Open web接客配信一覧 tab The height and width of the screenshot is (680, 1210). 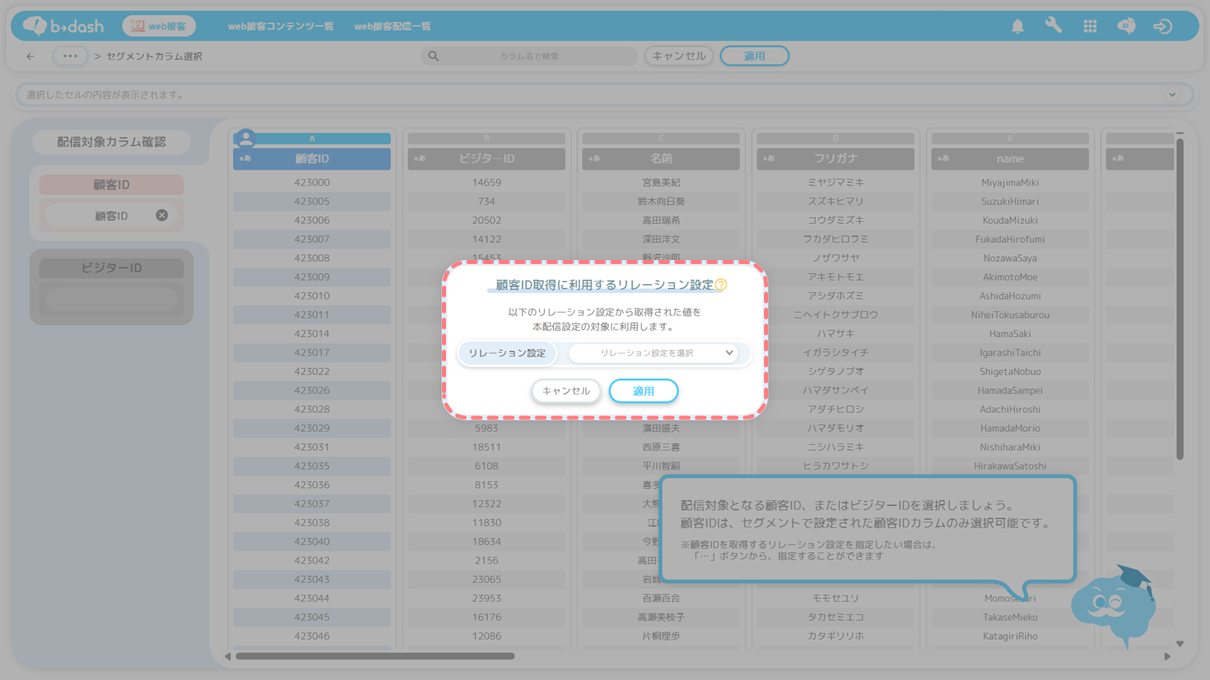click(393, 27)
